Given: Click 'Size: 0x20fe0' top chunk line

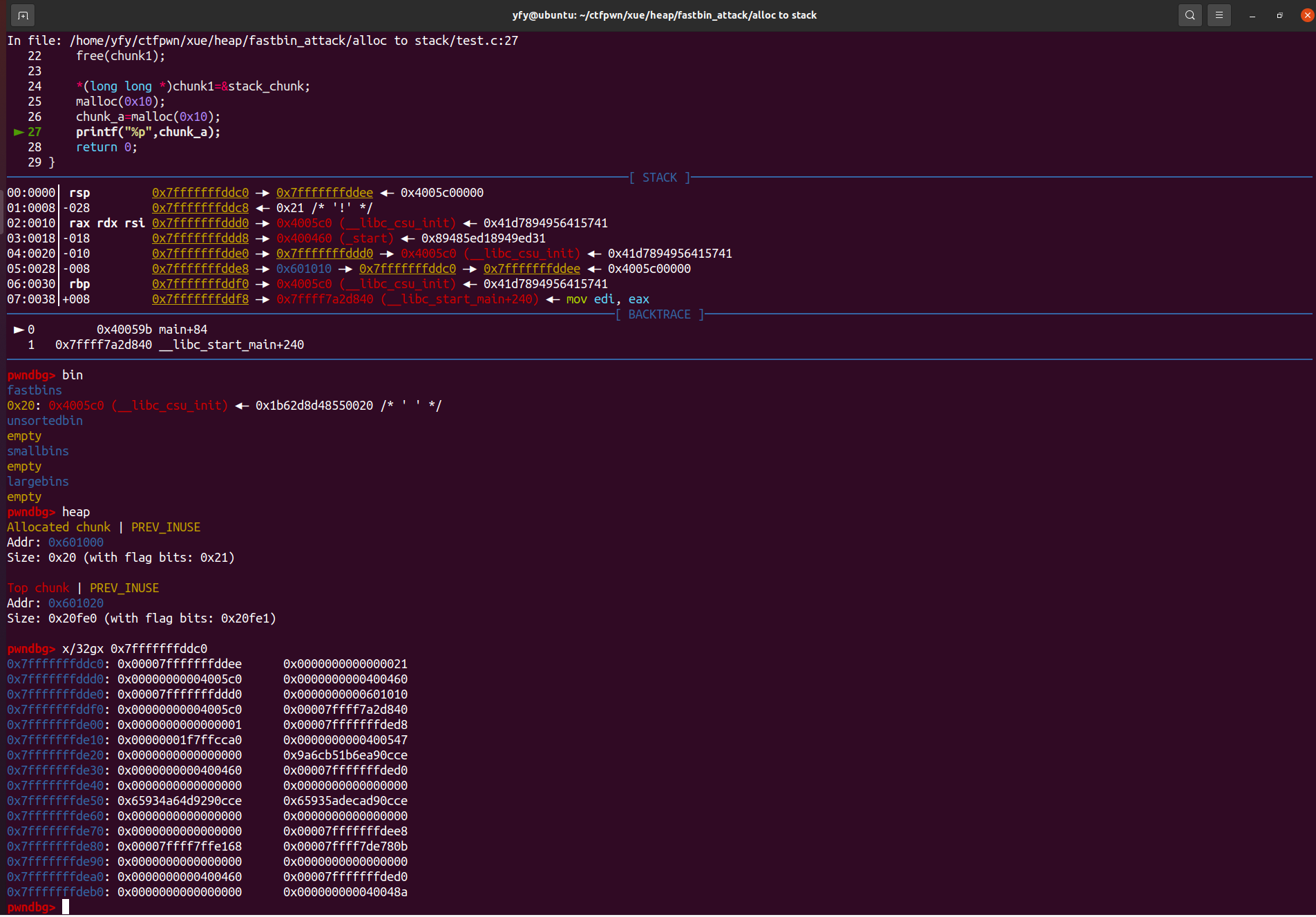Looking at the screenshot, I should 142,618.
